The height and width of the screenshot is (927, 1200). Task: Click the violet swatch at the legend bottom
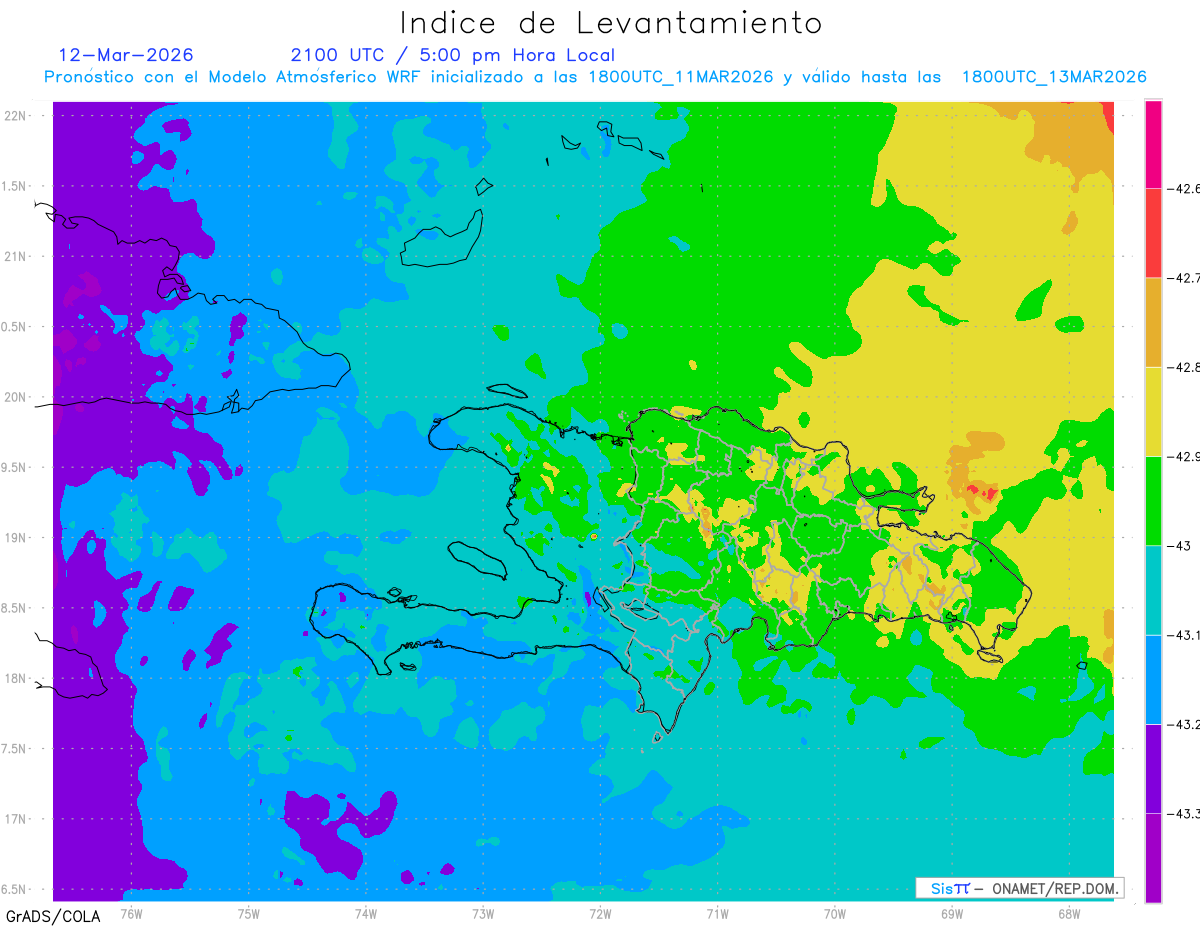pos(1153,858)
